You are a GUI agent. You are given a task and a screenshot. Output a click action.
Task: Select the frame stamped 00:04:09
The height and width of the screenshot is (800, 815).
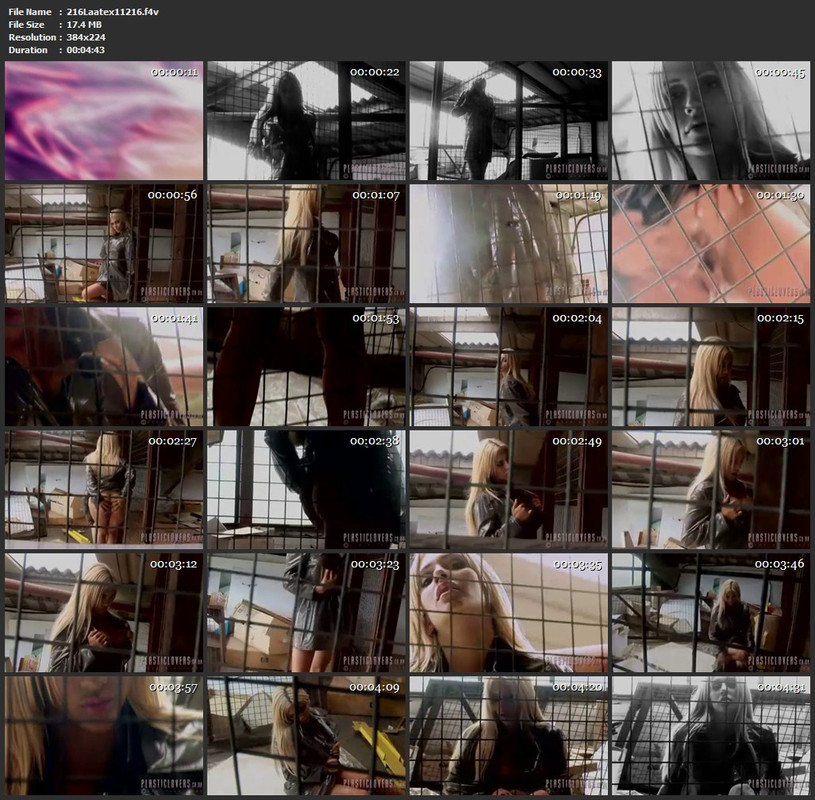[x=306, y=736]
